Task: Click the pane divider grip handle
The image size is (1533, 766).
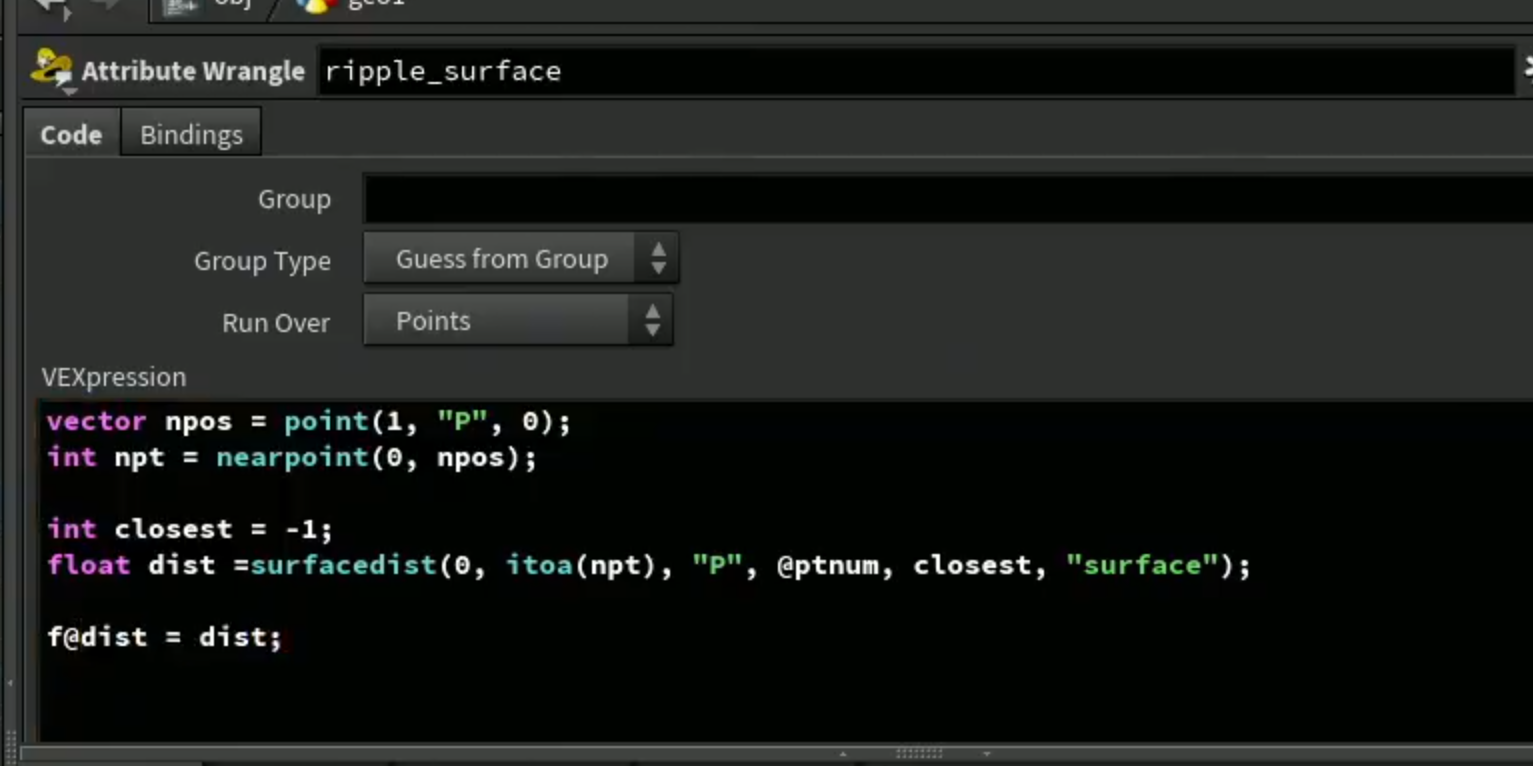Action: pos(918,753)
